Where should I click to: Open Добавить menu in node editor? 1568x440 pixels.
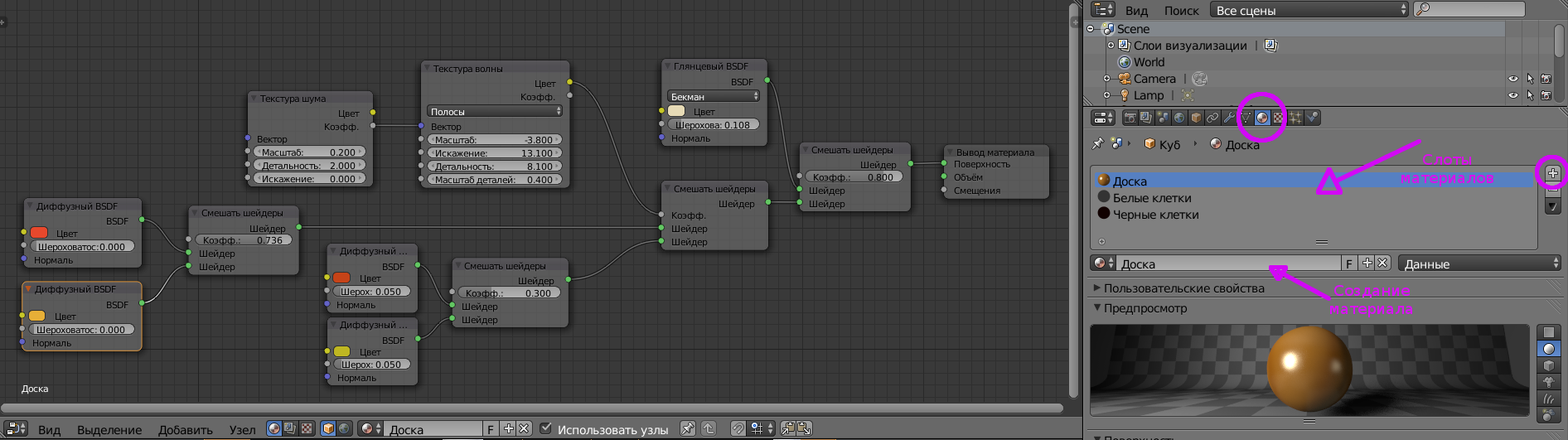tap(186, 429)
